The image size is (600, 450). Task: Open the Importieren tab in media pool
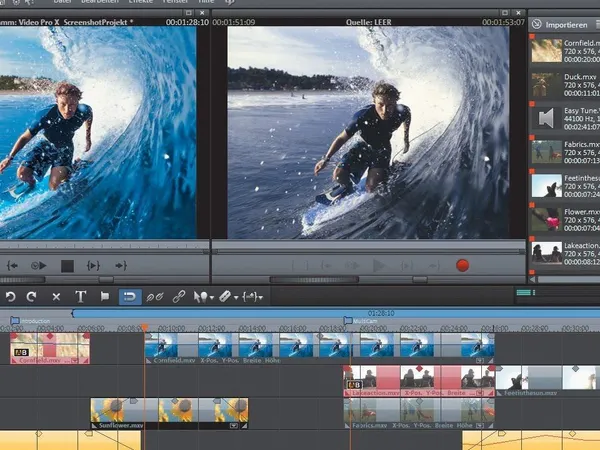565,23
